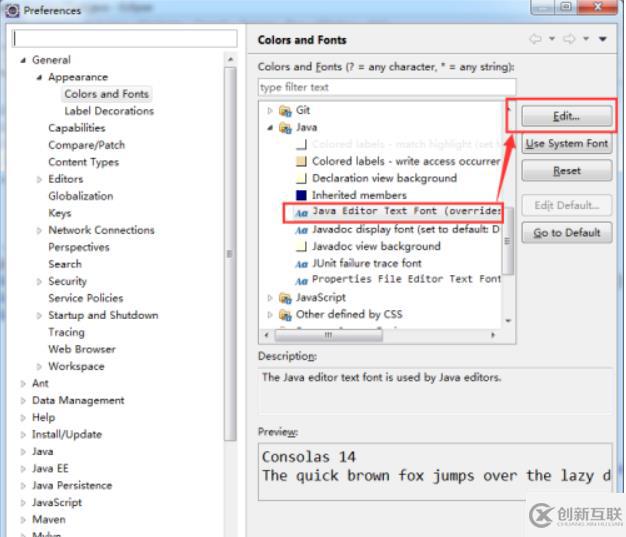Click the Preferences window app icon

pyautogui.click(x=12, y=10)
